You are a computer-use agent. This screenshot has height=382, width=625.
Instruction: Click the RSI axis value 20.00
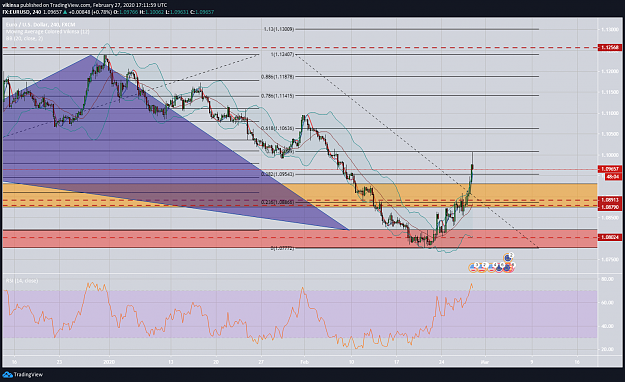click(x=607, y=349)
